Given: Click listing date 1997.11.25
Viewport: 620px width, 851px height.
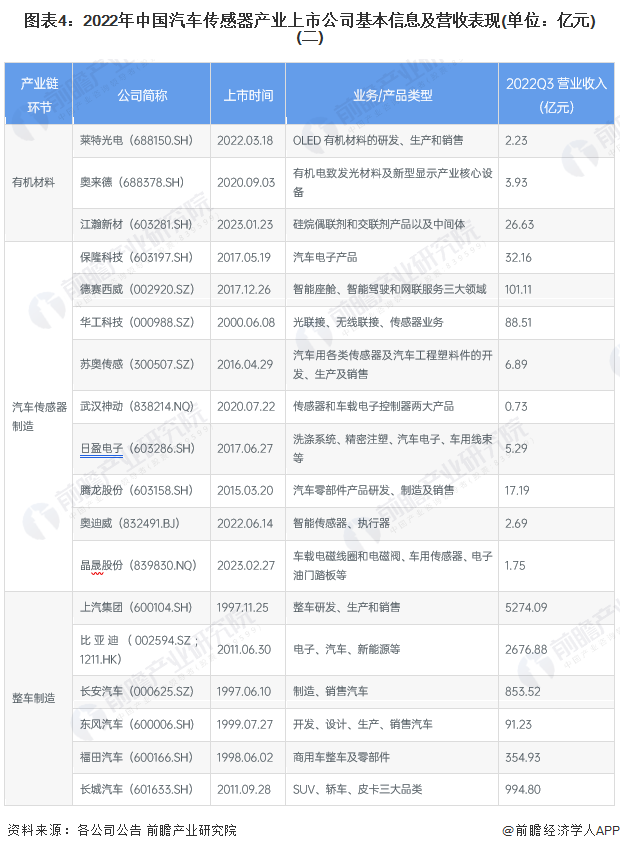Looking at the screenshot, I should tap(243, 608).
